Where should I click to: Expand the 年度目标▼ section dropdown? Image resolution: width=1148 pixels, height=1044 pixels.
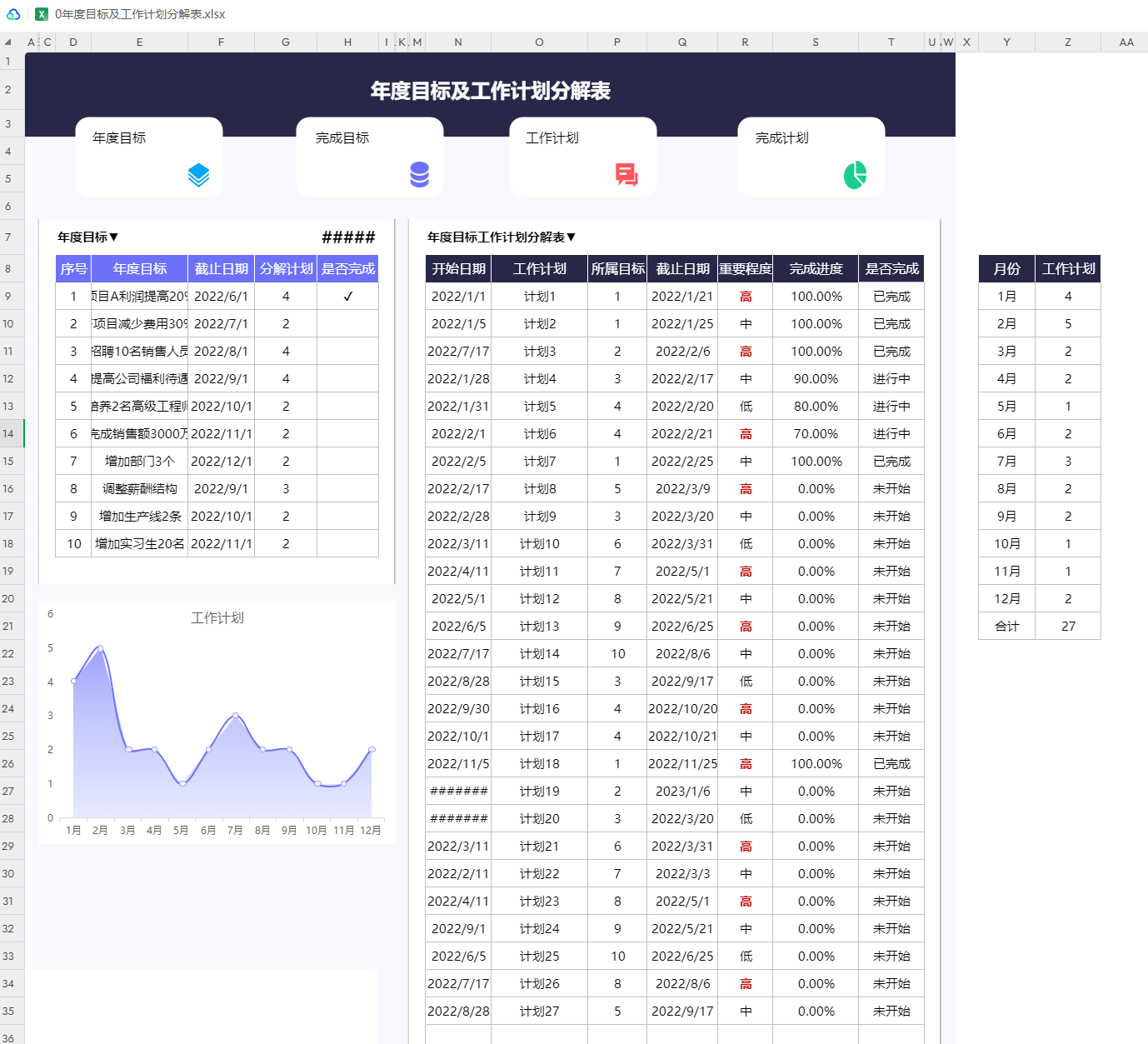pyautogui.click(x=87, y=237)
